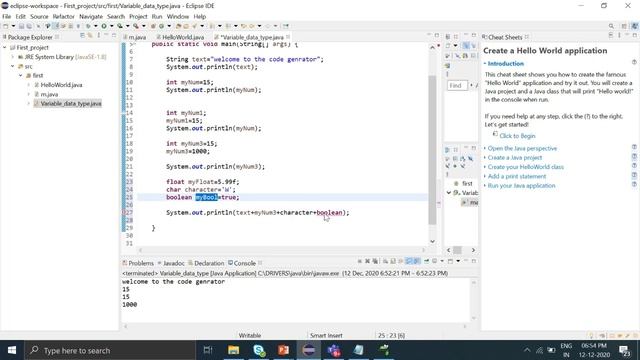Click the External Tools toolbar icon
Screen dimensions: 640x360
[136, 26]
